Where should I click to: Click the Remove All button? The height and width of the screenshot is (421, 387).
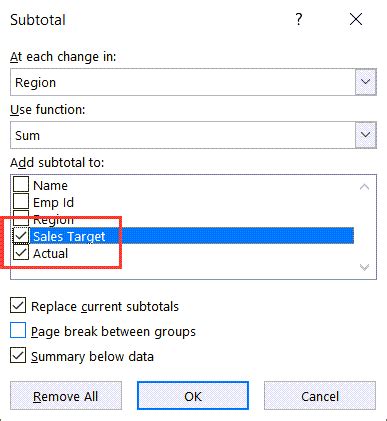[66, 396]
